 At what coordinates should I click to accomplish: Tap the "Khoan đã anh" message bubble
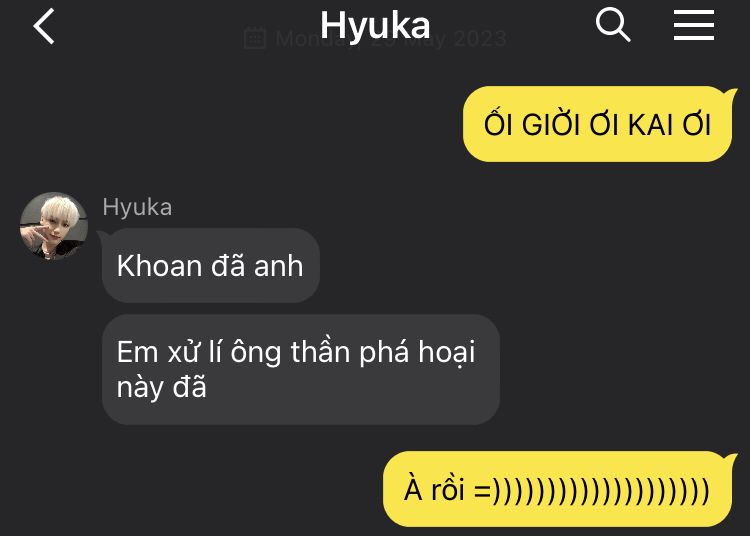(211, 265)
